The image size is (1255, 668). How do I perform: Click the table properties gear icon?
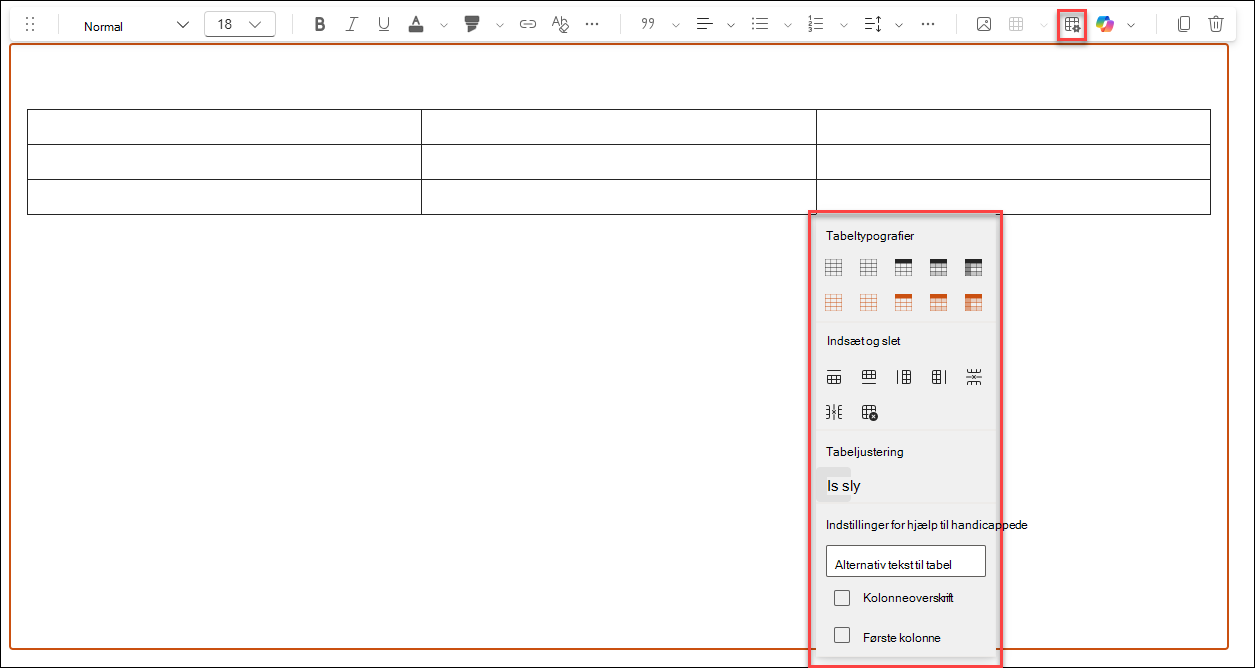tap(1072, 25)
